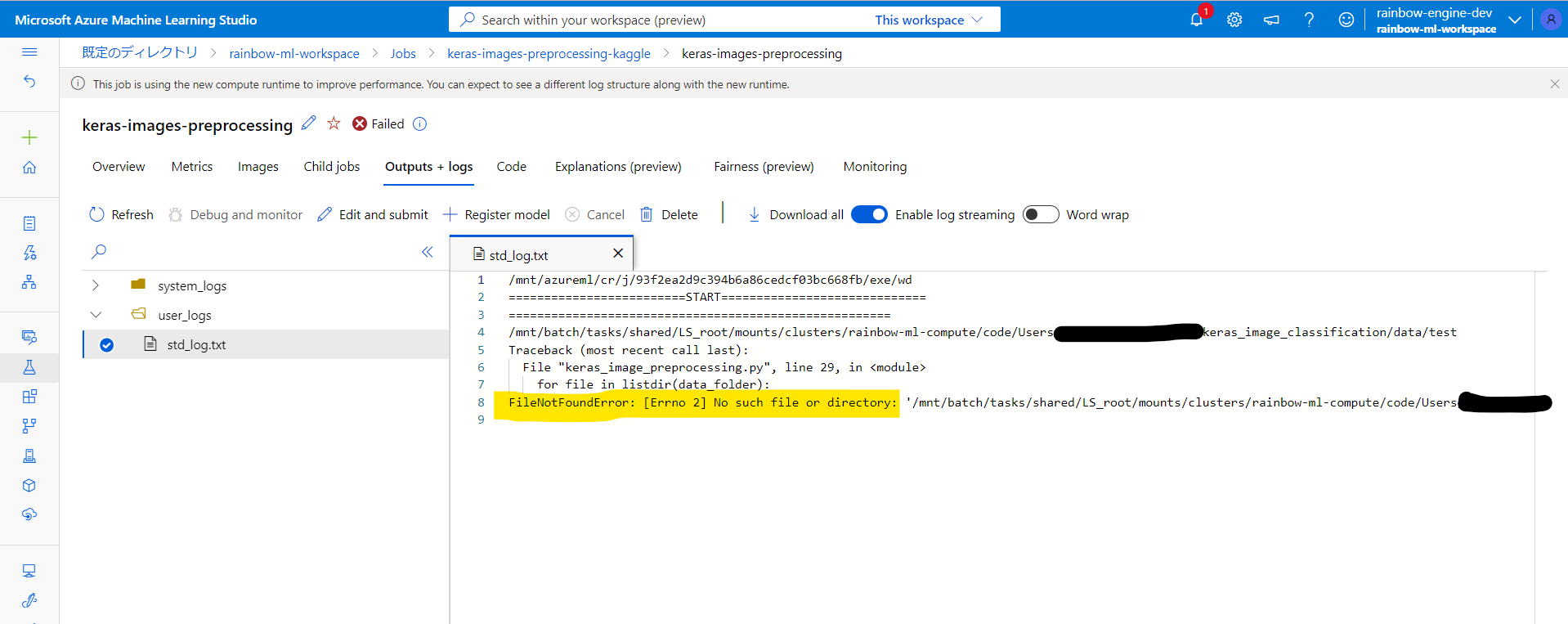Open Notebooks in the left sidebar

(x=29, y=223)
